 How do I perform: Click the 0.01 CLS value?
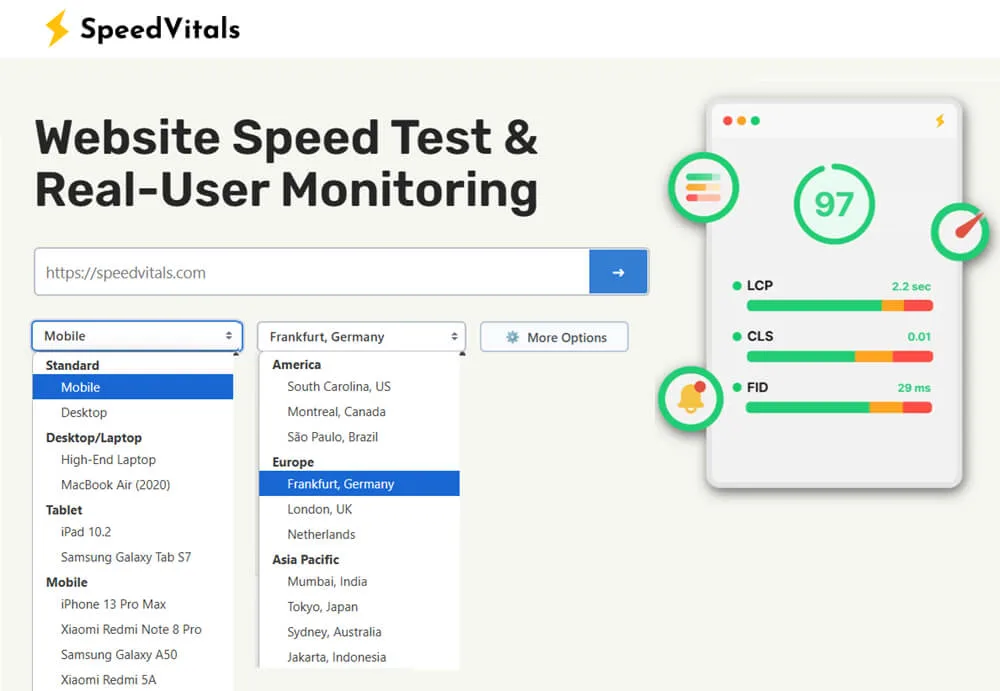point(919,336)
